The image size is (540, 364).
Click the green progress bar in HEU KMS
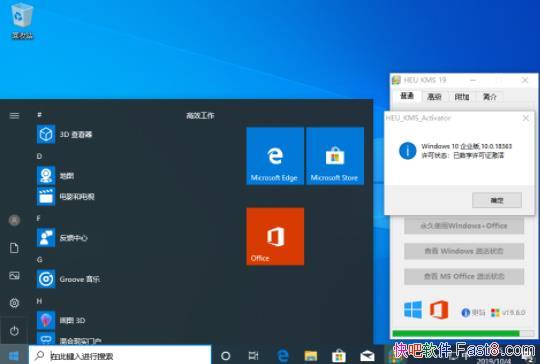pos(463,333)
